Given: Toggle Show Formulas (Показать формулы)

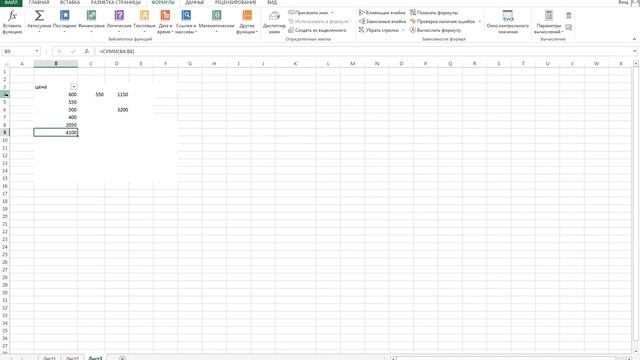Looking at the screenshot, I should click(434, 13).
